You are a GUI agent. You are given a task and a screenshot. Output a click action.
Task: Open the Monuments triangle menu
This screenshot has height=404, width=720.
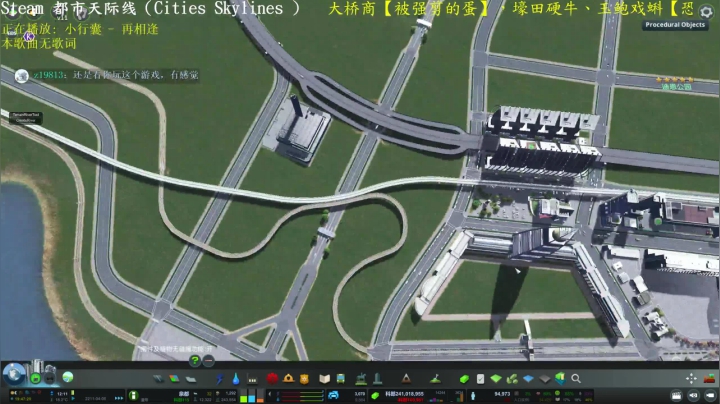point(406,379)
